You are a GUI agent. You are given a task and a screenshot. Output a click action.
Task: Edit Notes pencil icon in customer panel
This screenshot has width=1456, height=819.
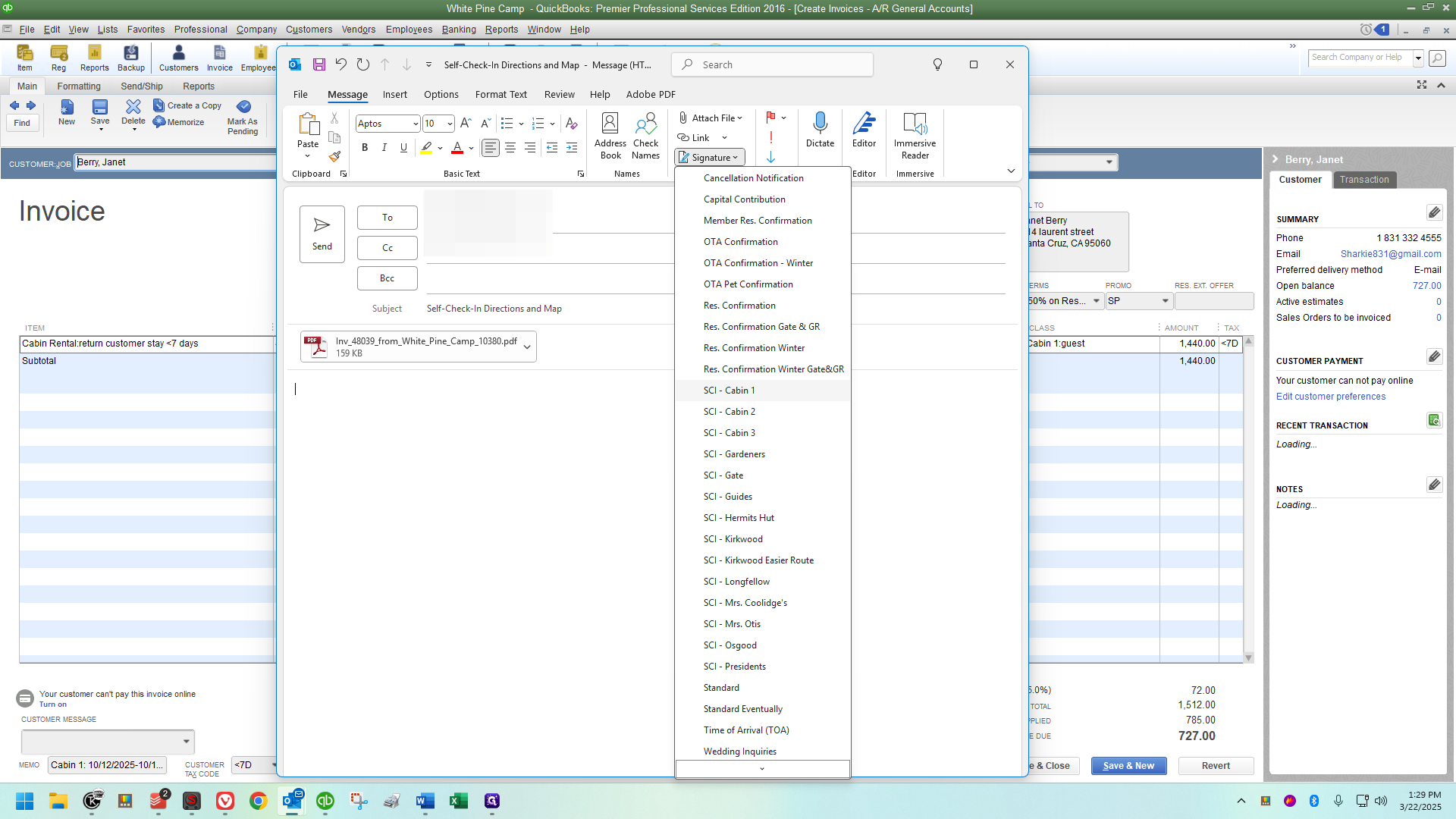pyautogui.click(x=1434, y=485)
